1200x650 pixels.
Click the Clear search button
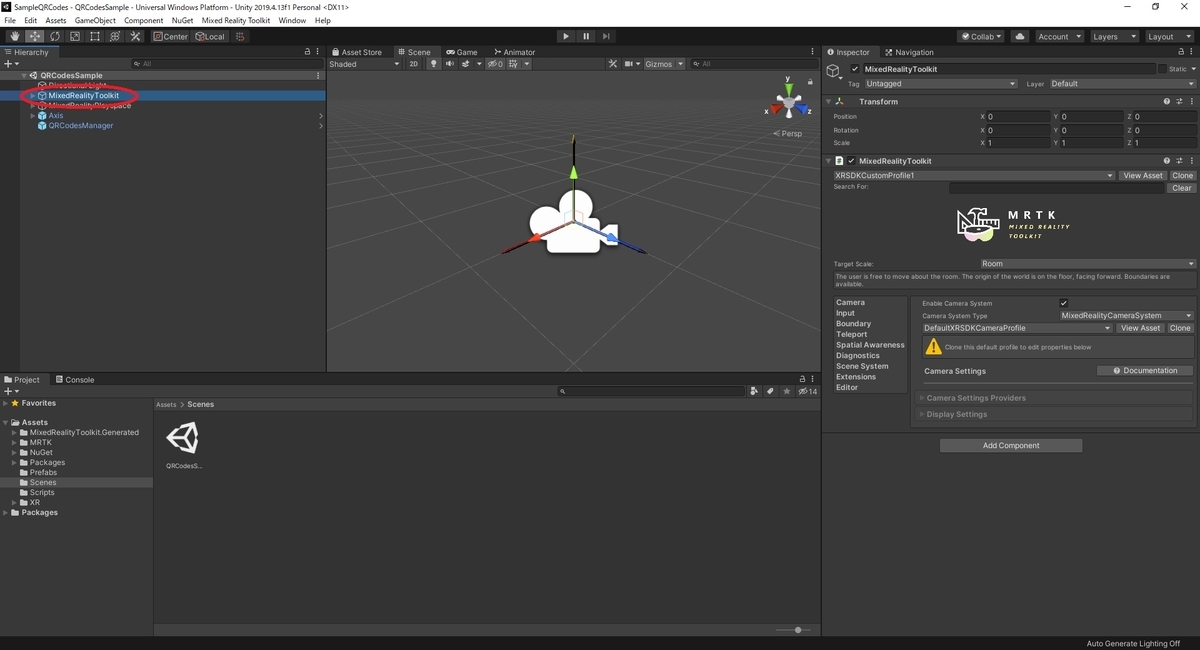[1181, 188]
